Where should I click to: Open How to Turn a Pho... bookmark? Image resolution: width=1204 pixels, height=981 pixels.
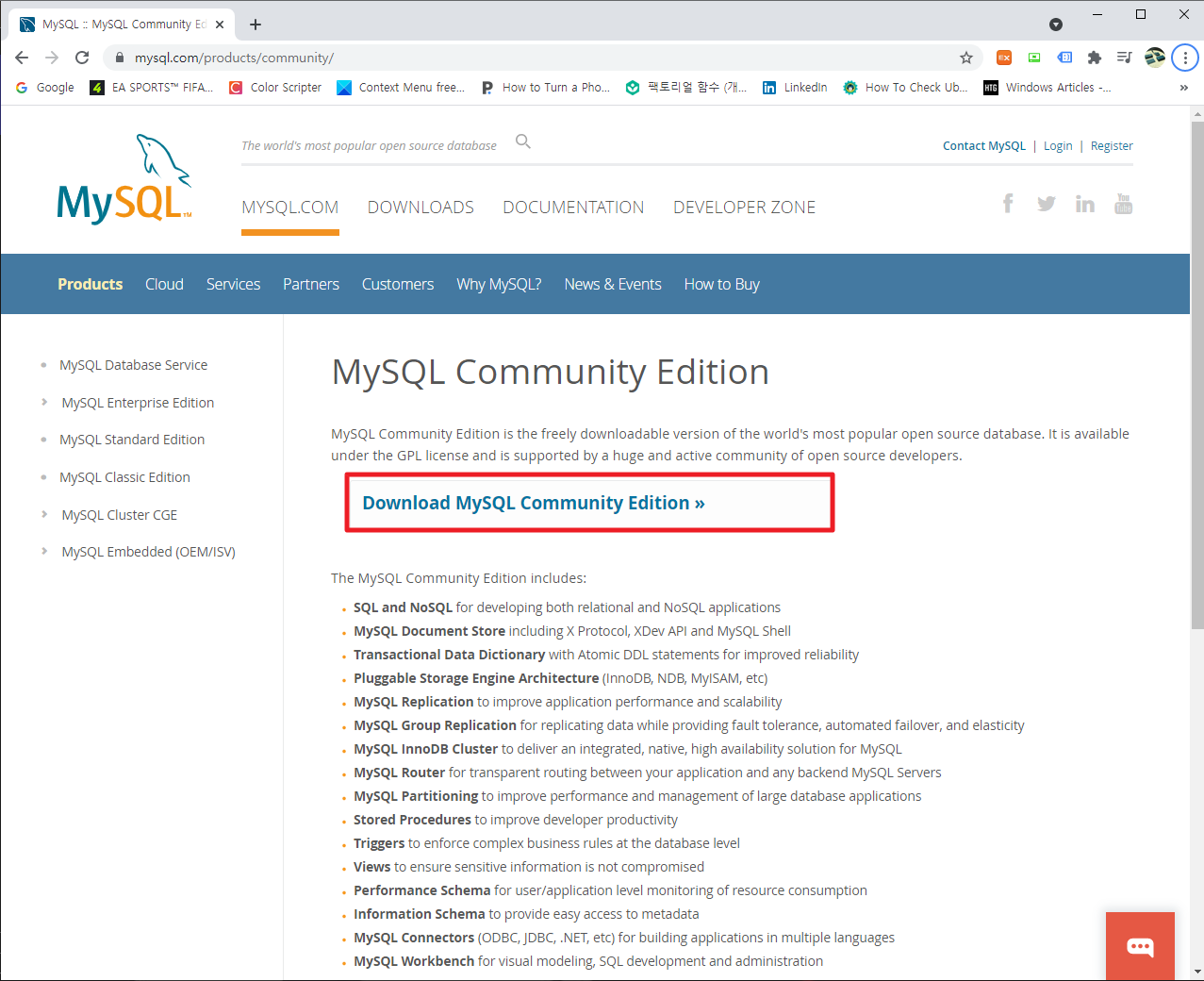[x=545, y=88]
